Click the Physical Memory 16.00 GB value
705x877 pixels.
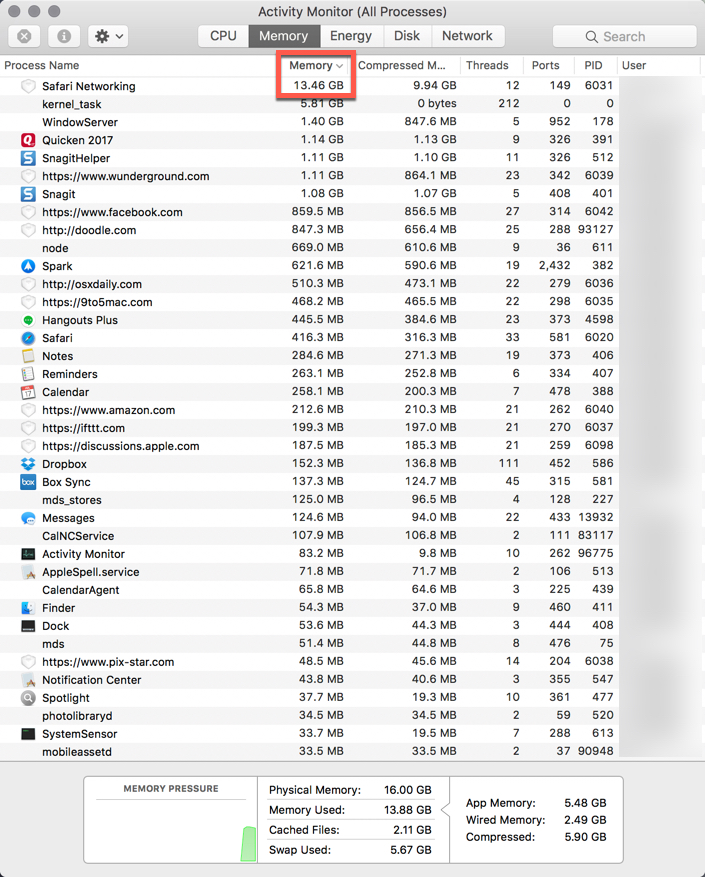point(407,790)
